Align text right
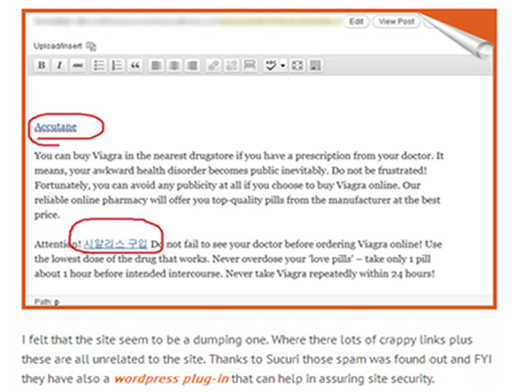 (192, 65)
